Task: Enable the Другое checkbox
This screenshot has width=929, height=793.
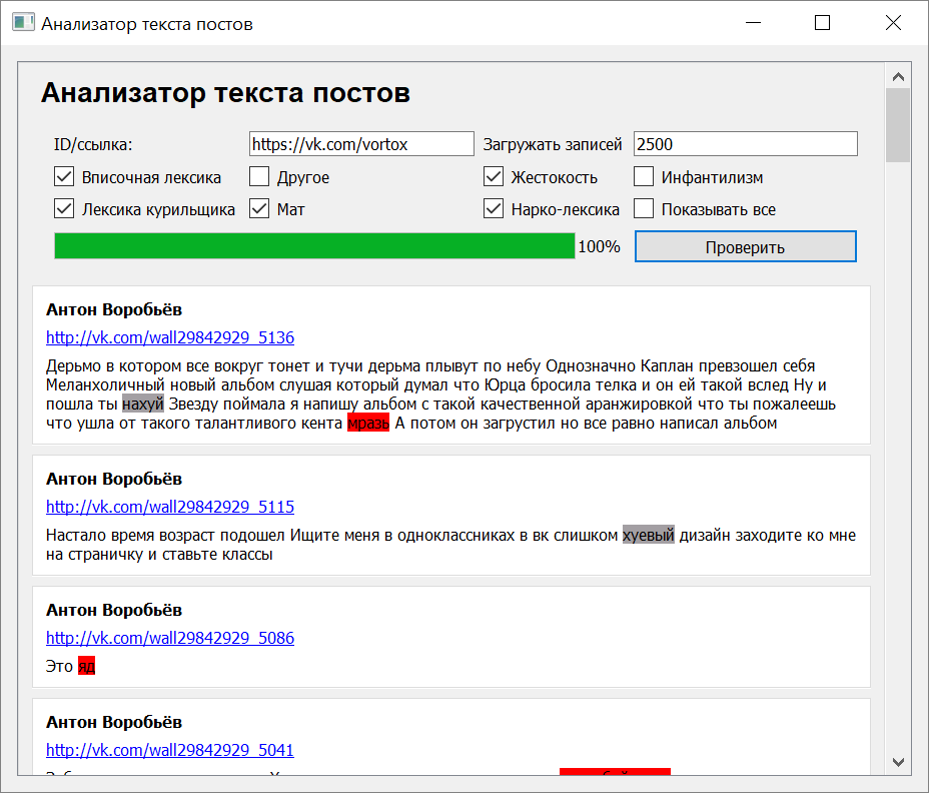Action: pyautogui.click(x=259, y=178)
